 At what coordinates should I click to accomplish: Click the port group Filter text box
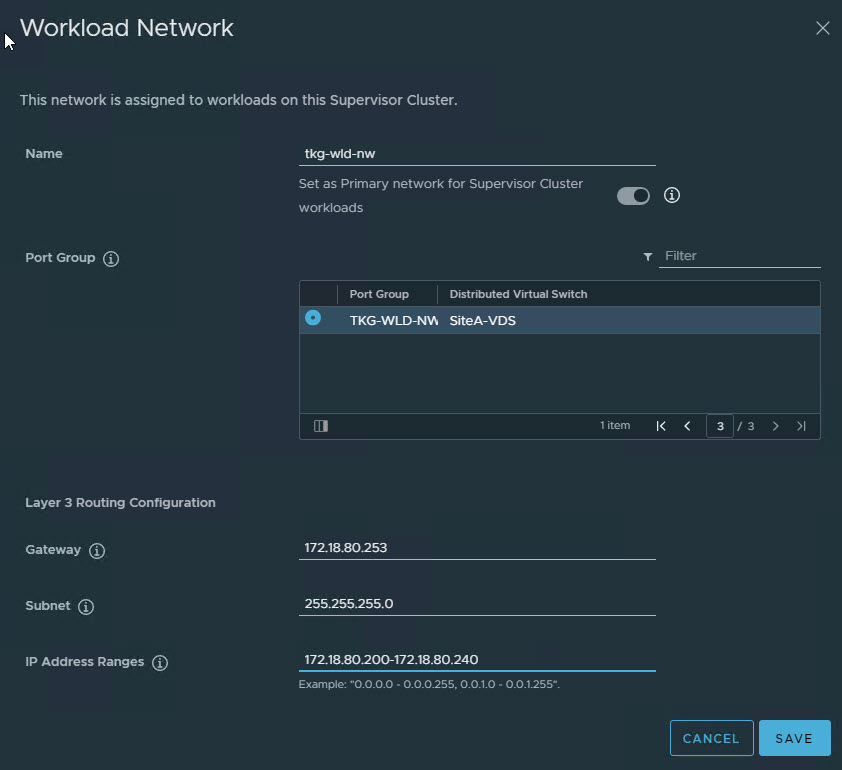(741, 256)
